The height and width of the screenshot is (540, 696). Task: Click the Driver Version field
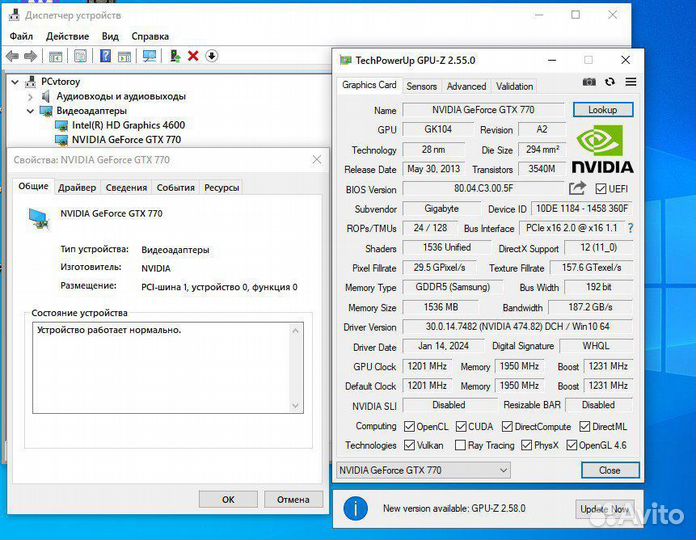coord(518,327)
